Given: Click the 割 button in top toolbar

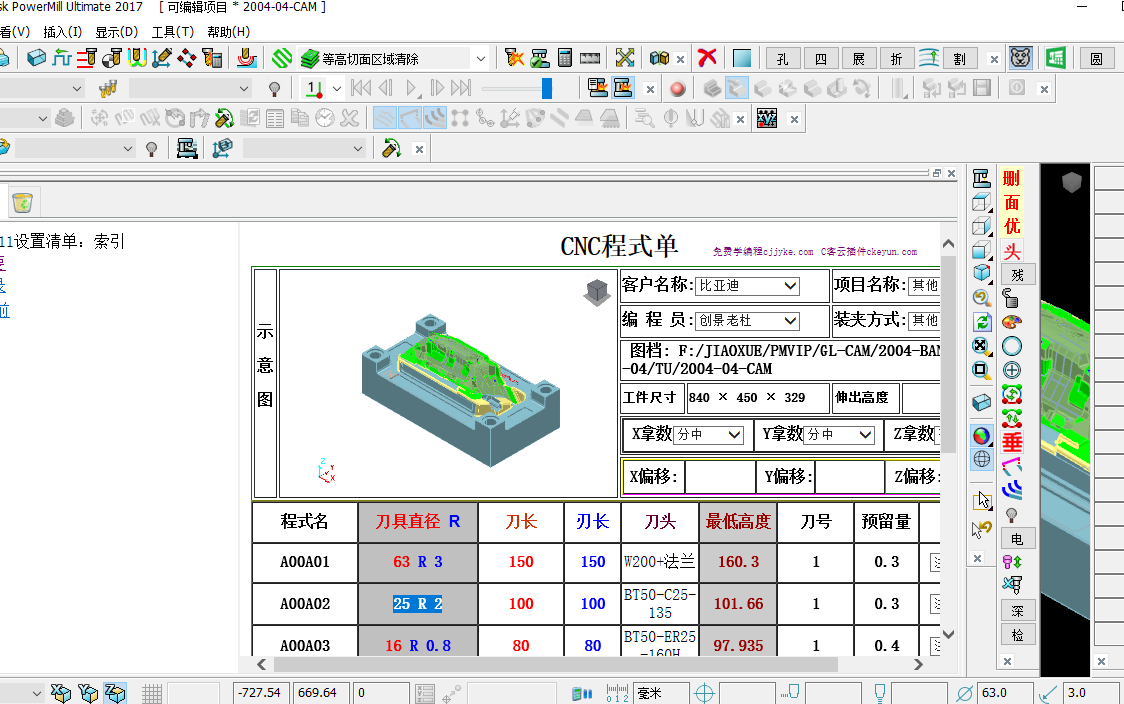Looking at the screenshot, I should (960, 59).
